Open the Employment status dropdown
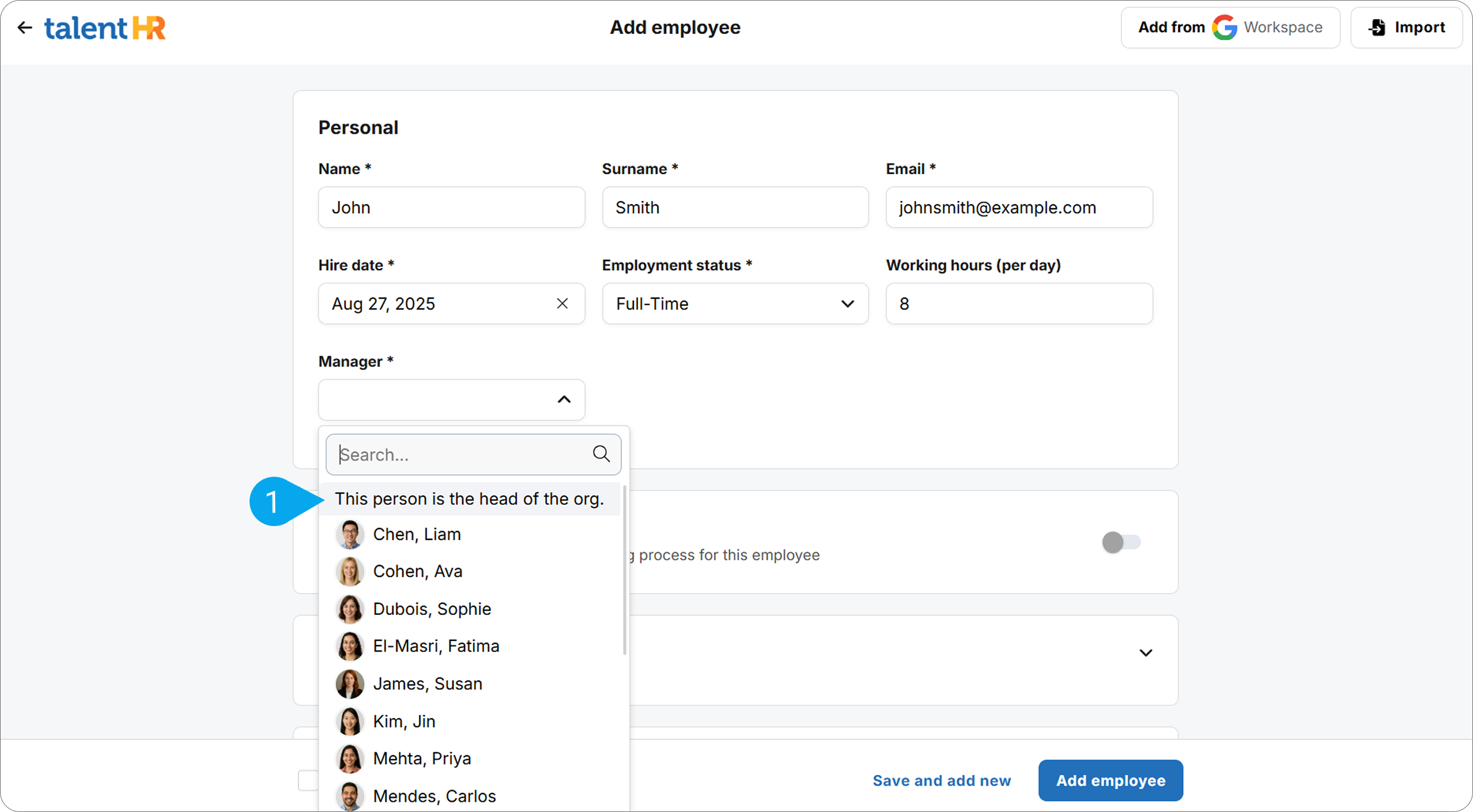Image resolution: width=1473 pixels, height=812 pixels. 735,303
